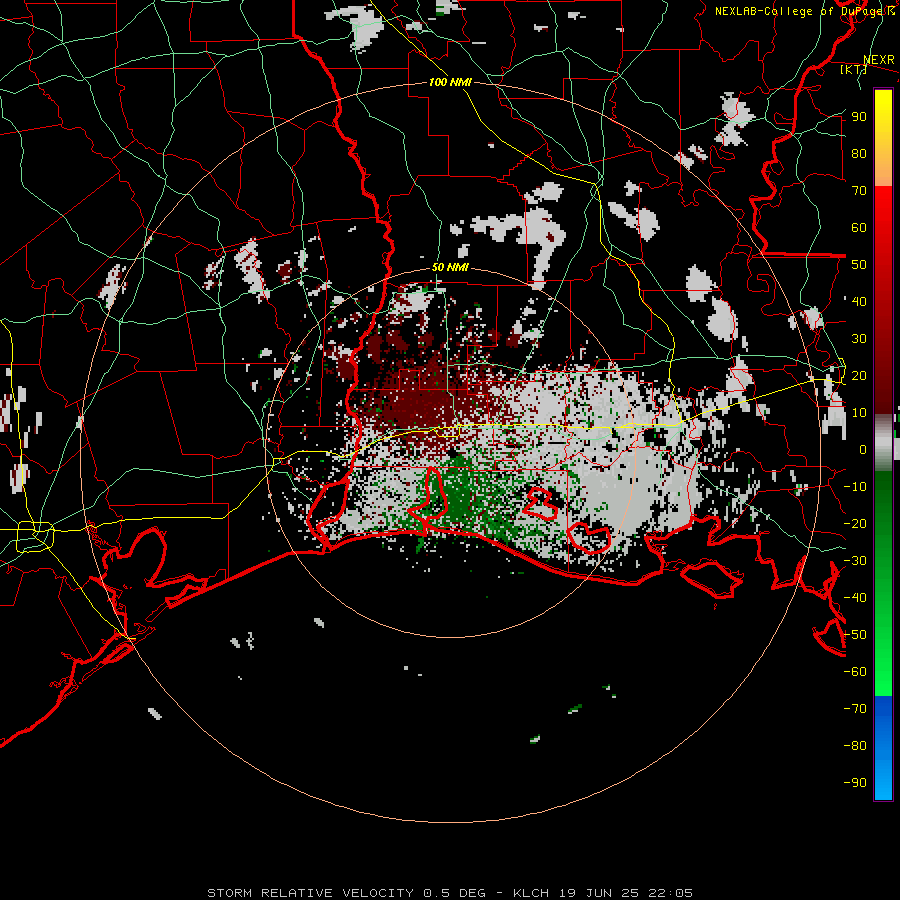Screen dimensions: 900x900
Task: Select the 0 value on the velocity scale
Action: coord(863,450)
